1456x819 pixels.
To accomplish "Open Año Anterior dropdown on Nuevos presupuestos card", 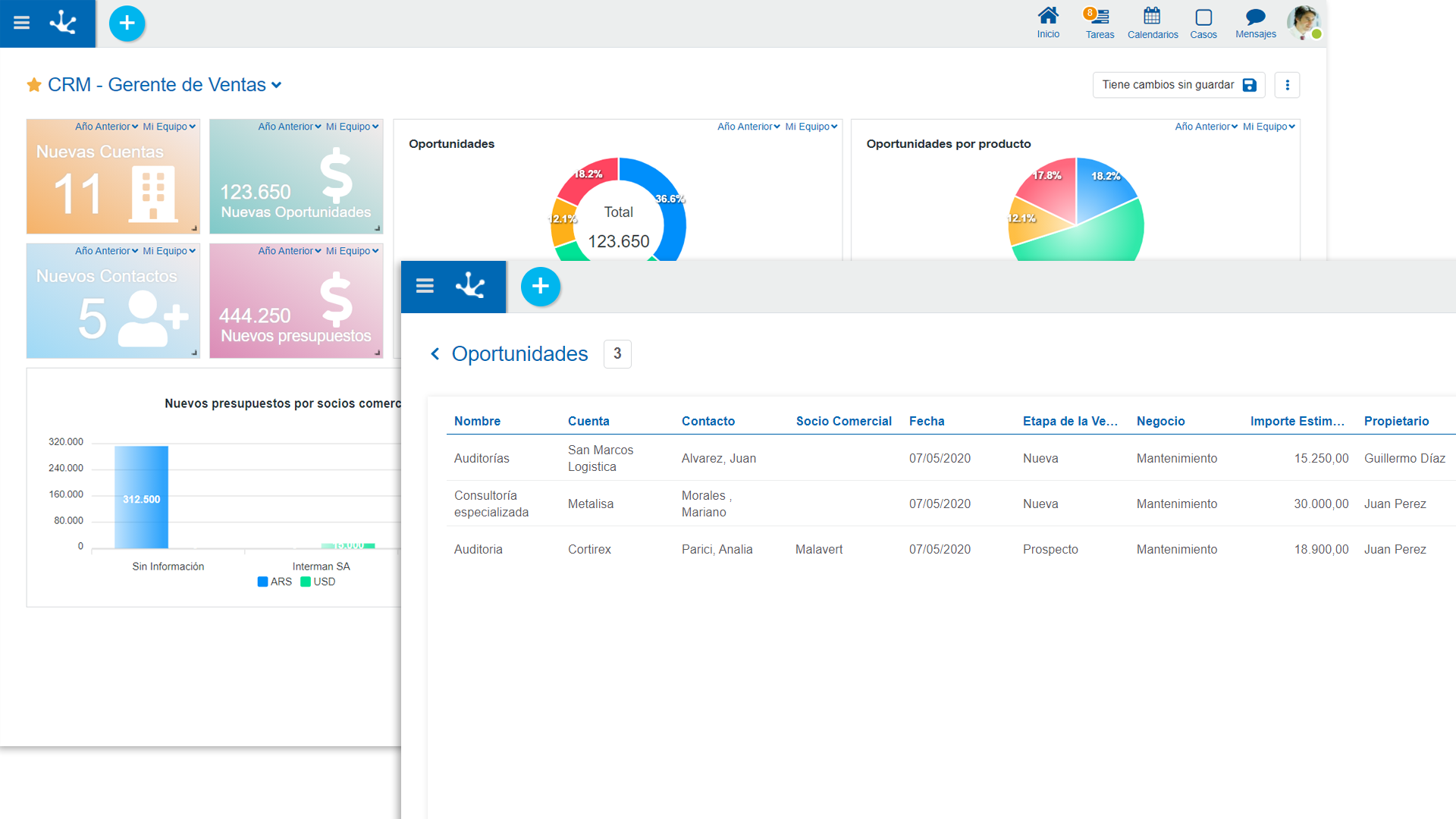I will 290,251.
